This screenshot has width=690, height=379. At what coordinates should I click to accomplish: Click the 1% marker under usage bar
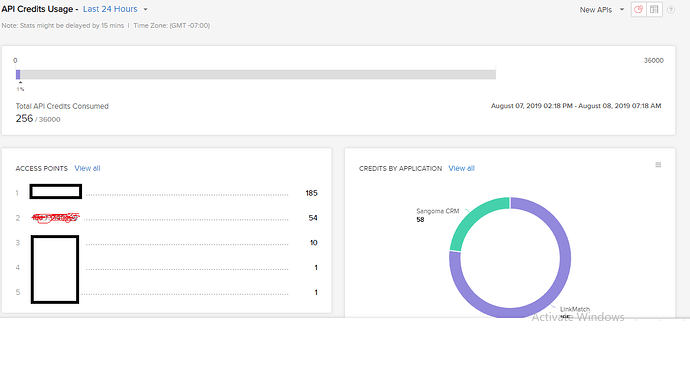[20, 89]
